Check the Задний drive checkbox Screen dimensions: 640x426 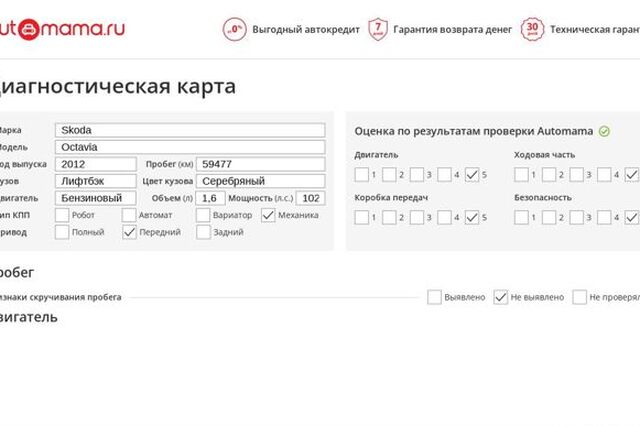(203, 232)
